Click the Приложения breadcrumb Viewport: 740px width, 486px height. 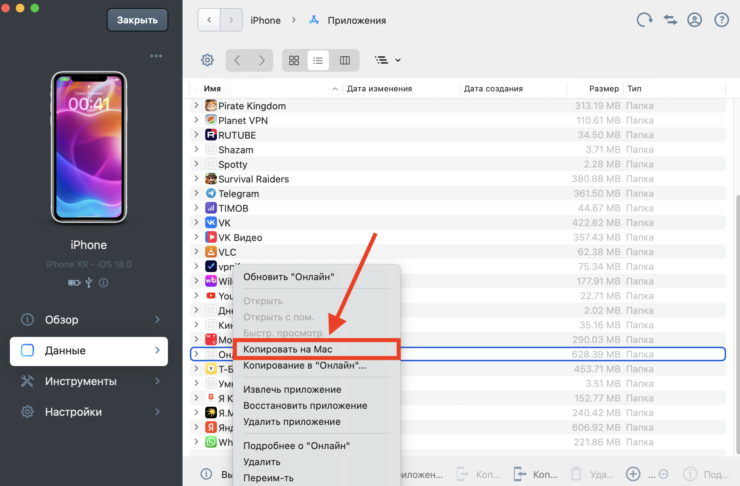click(356, 20)
